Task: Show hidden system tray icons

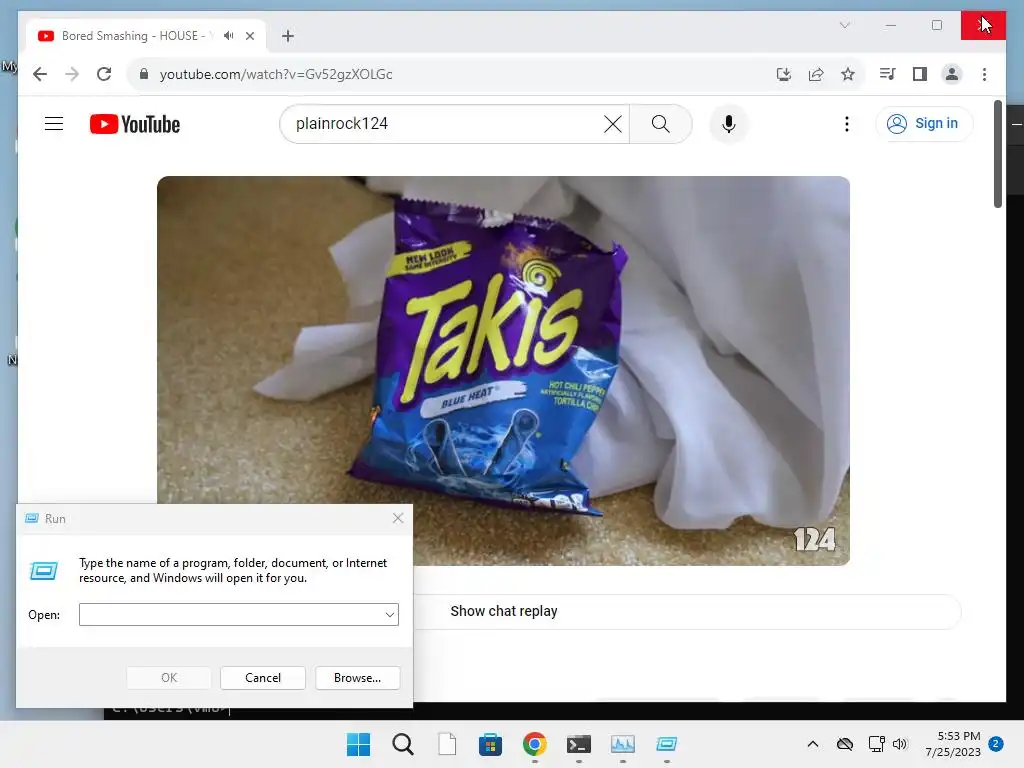Action: tap(812, 744)
